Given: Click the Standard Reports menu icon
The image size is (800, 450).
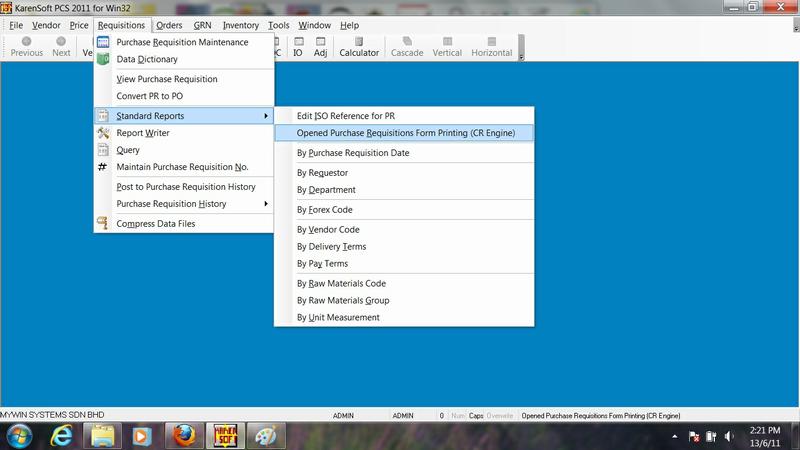Looking at the screenshot, I should 103,116.
